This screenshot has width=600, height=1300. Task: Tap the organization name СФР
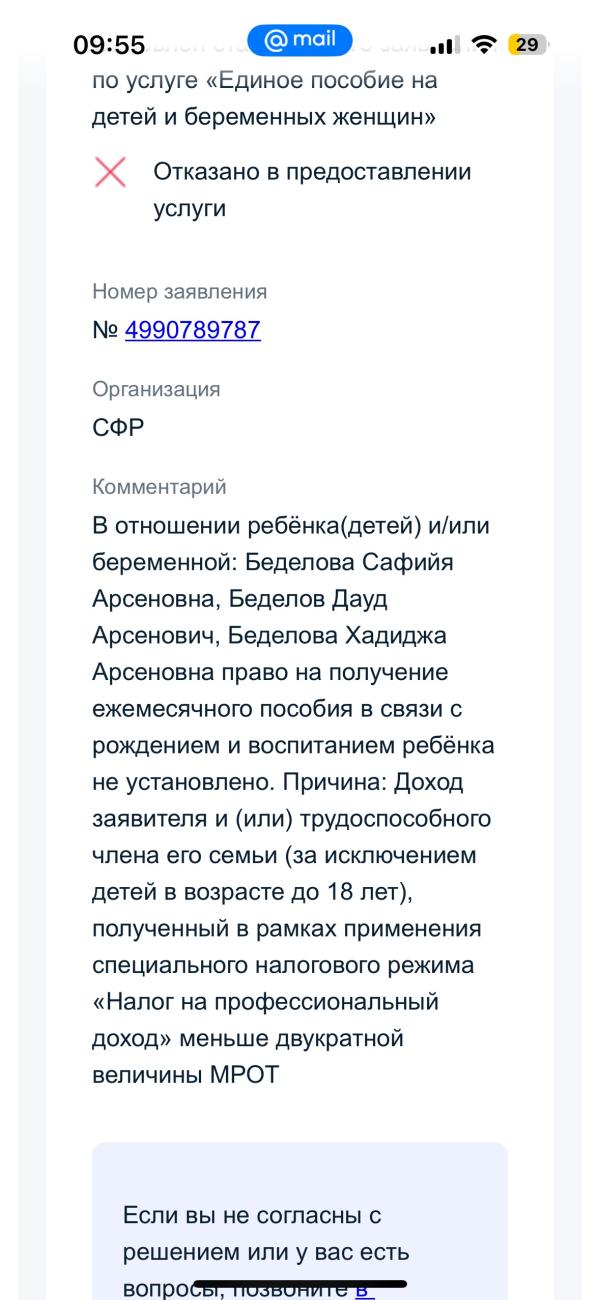120,428
